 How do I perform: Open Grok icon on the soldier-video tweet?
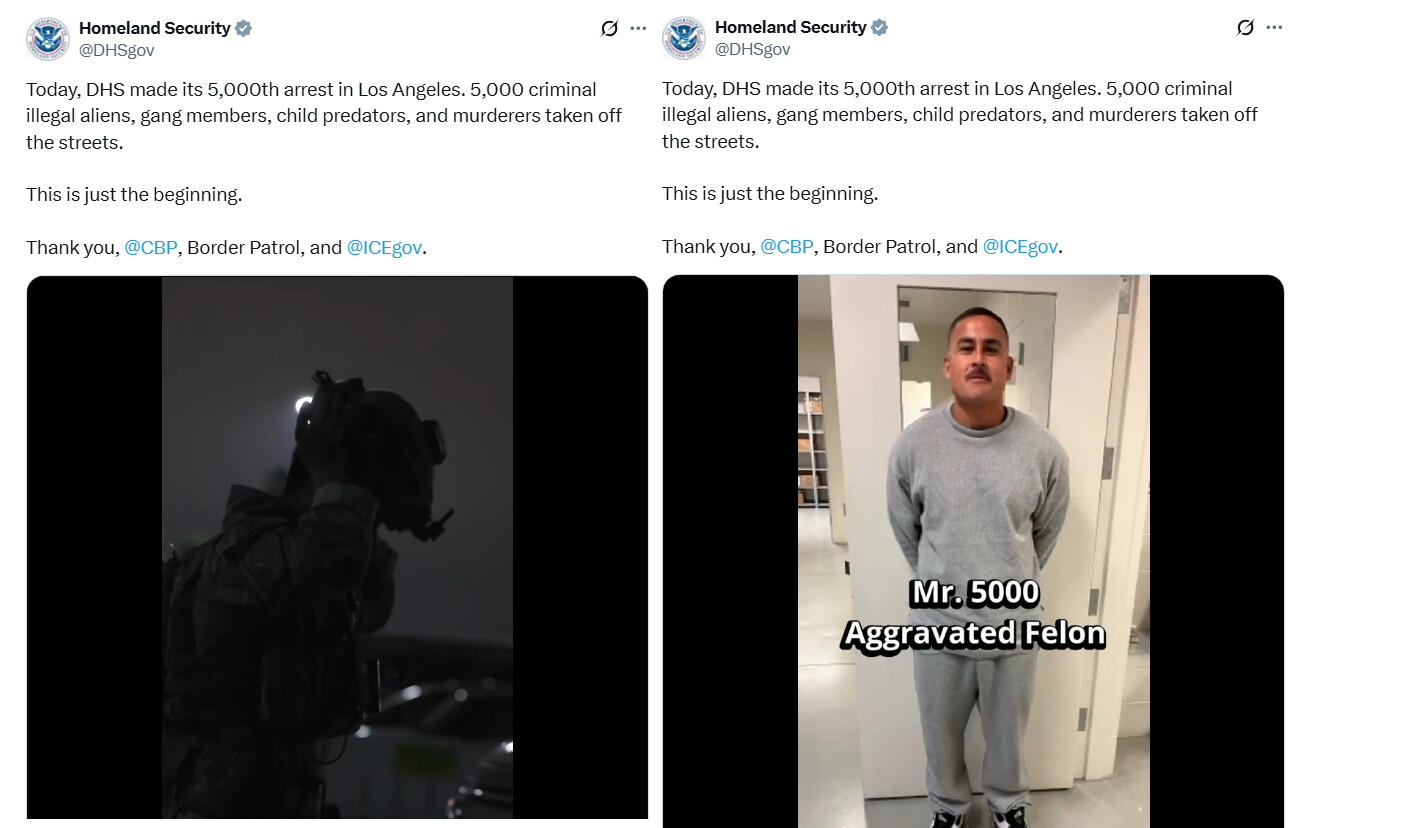pyautogui.click(x=609, y=28)
